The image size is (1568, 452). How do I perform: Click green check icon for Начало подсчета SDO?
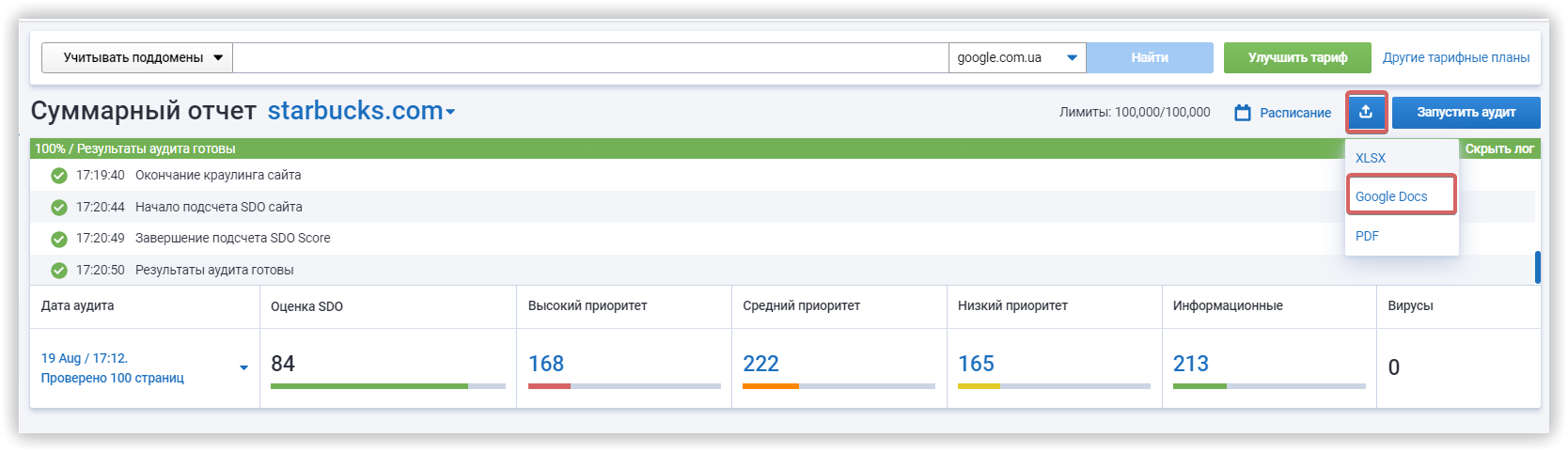pyautogui.click(x=58, y=207)
